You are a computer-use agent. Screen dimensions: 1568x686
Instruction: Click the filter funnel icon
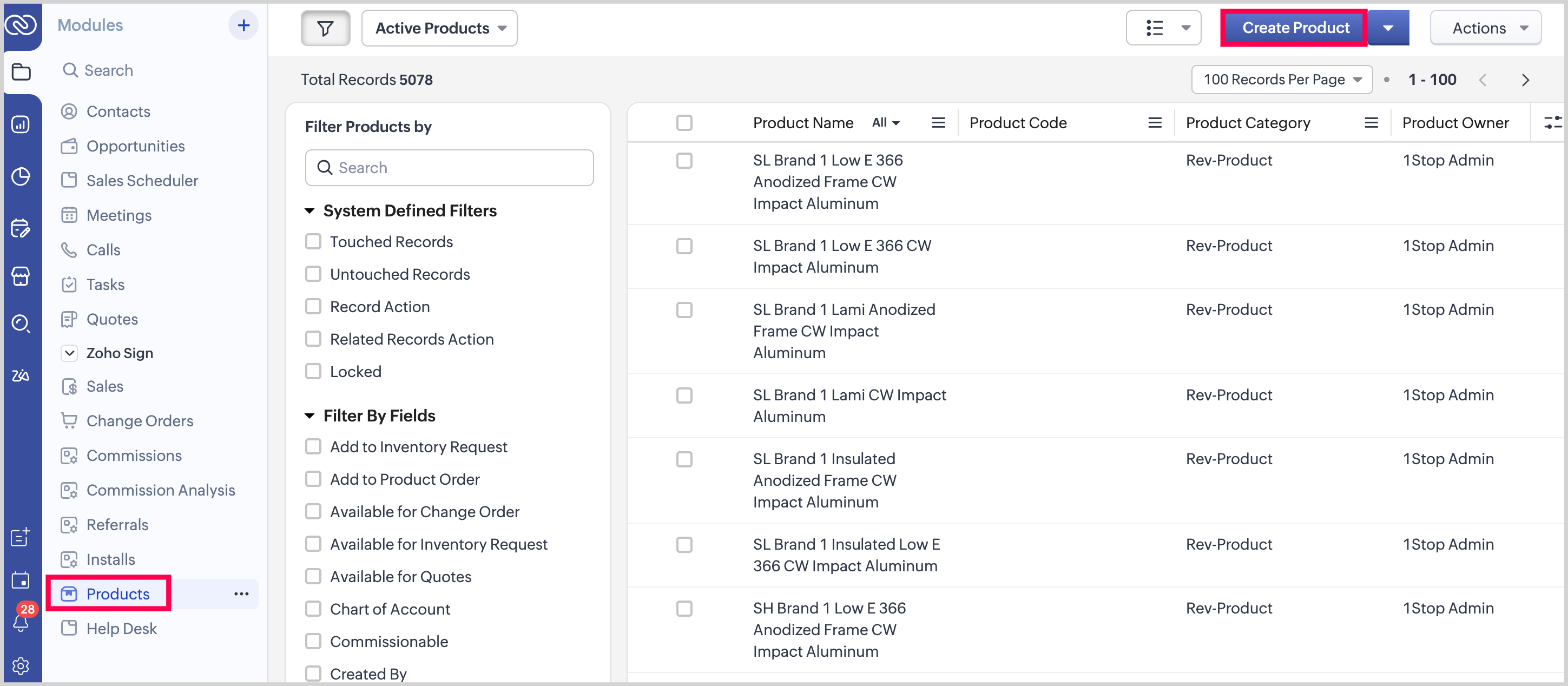325,28
